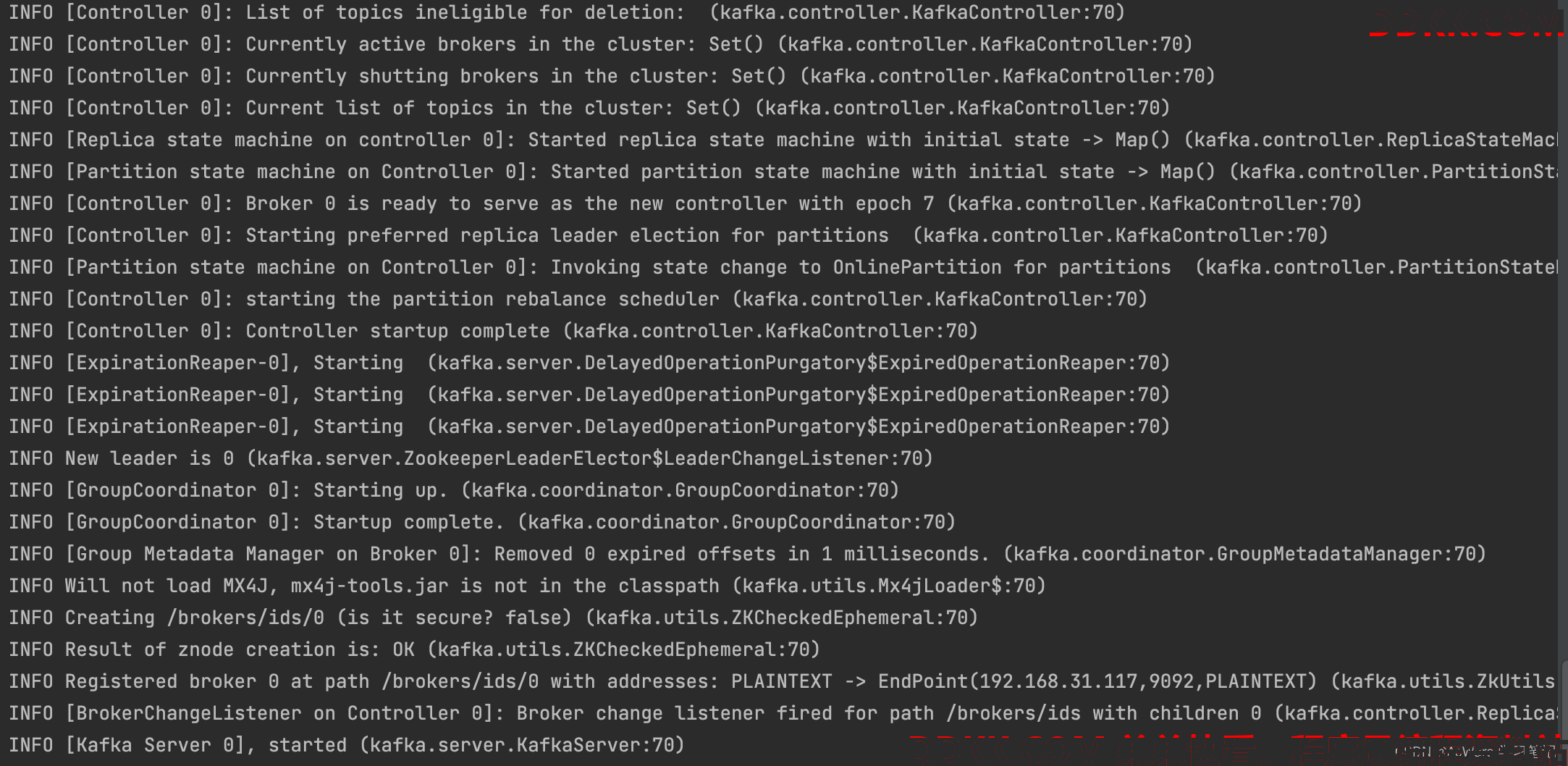Click 'Started replica state machine' log line
Viewport: 1568px width, 766px height.
pos(783,140)
